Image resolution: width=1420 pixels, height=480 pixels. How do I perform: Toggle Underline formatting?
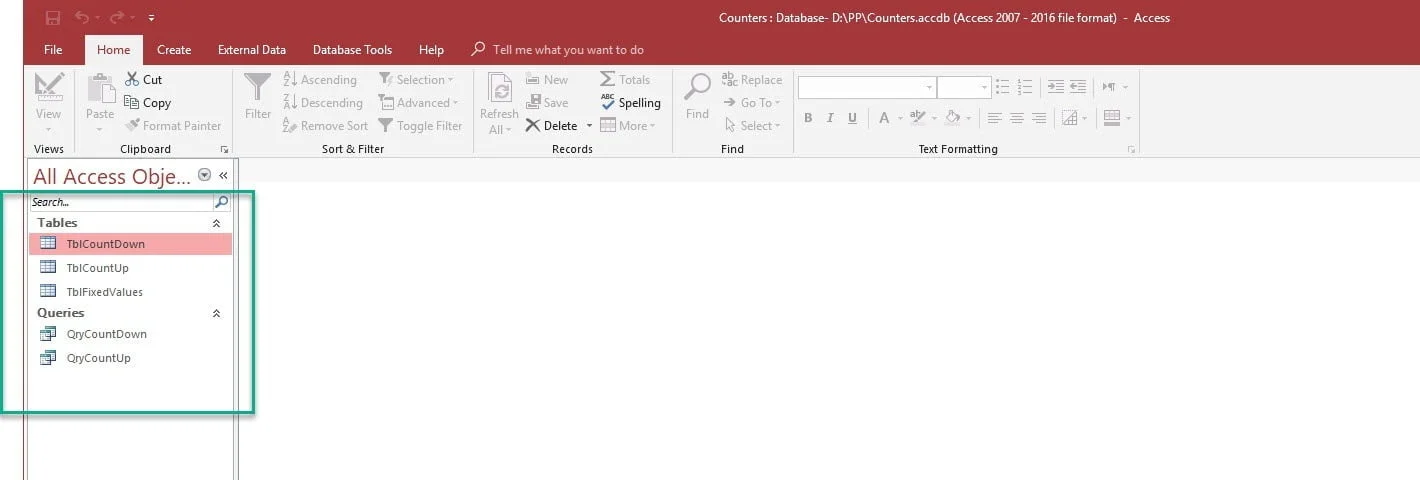(852, 118)
